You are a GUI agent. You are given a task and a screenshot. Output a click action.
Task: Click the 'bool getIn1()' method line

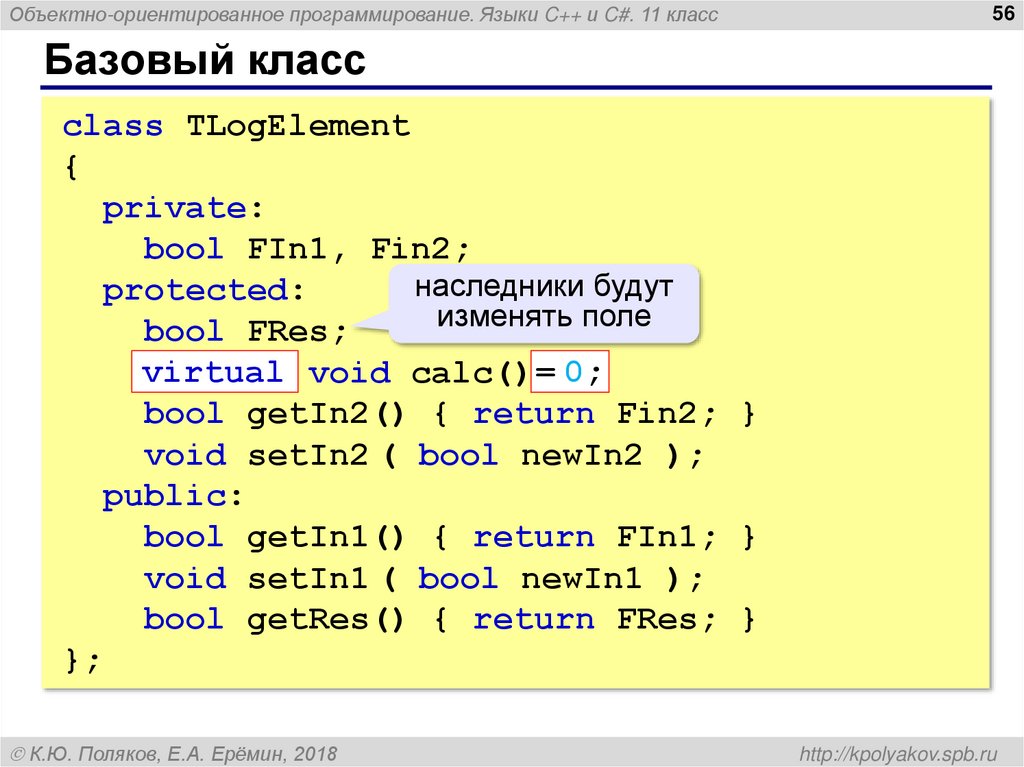click(x=449, y=538)
